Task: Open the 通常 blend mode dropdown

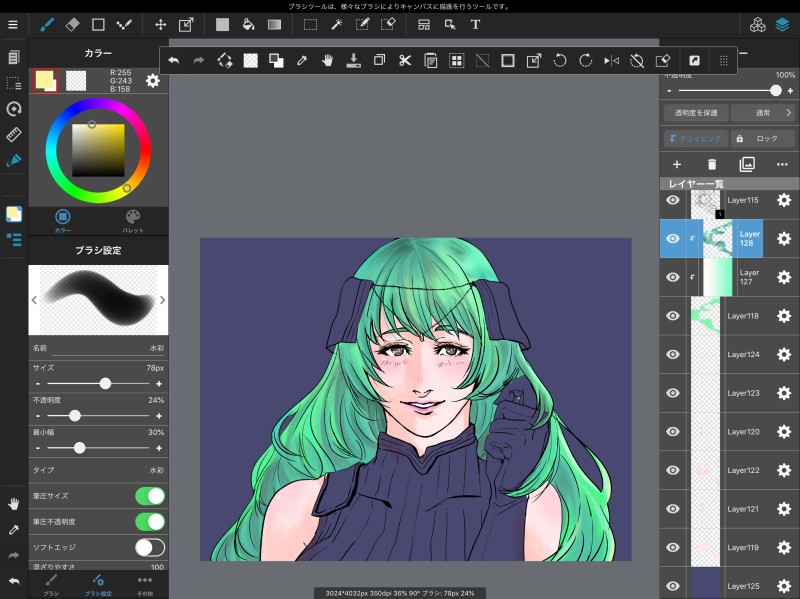Action: [x=763, y=113]
